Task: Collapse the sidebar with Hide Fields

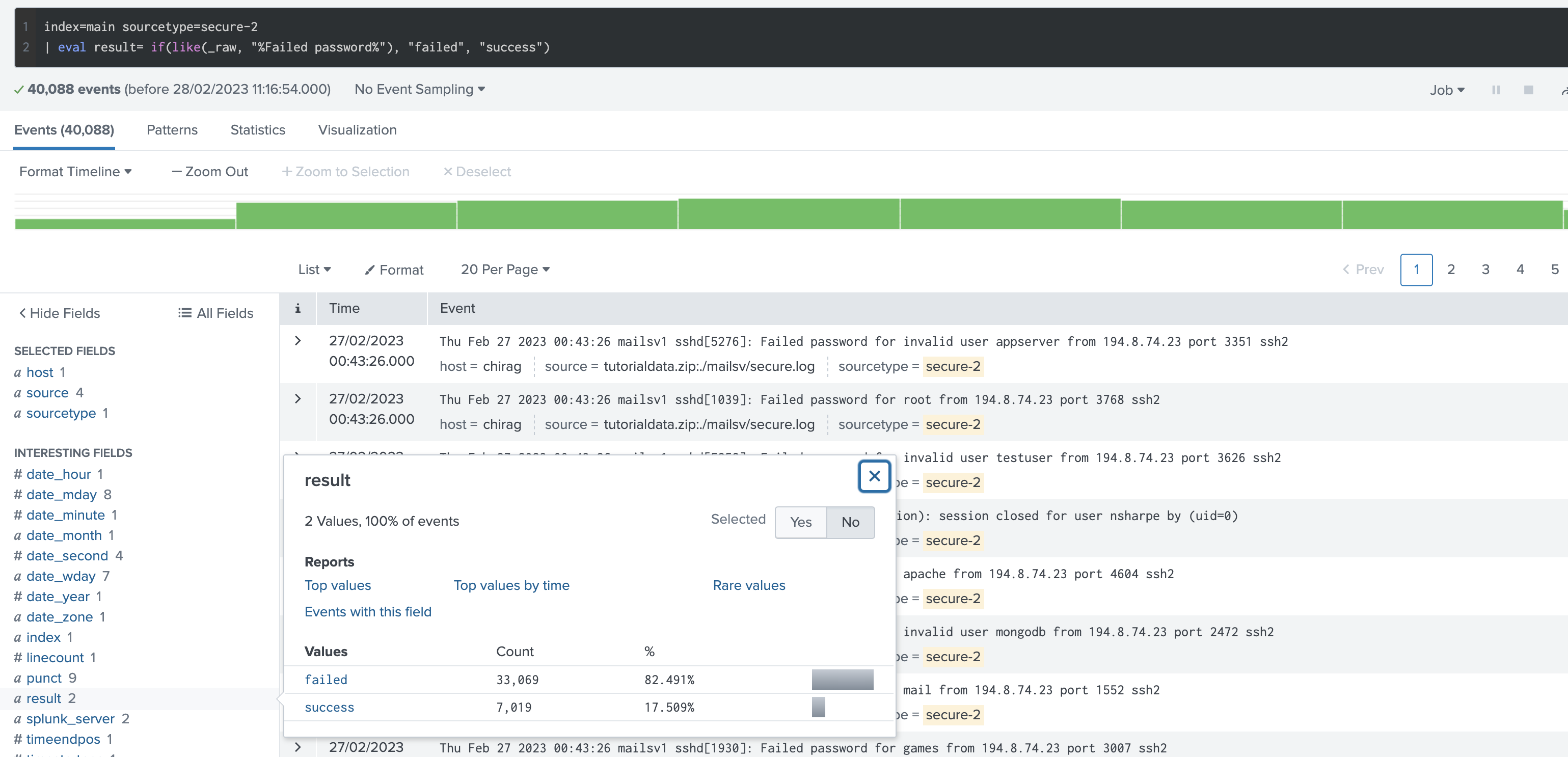Action: pos(58,313)
